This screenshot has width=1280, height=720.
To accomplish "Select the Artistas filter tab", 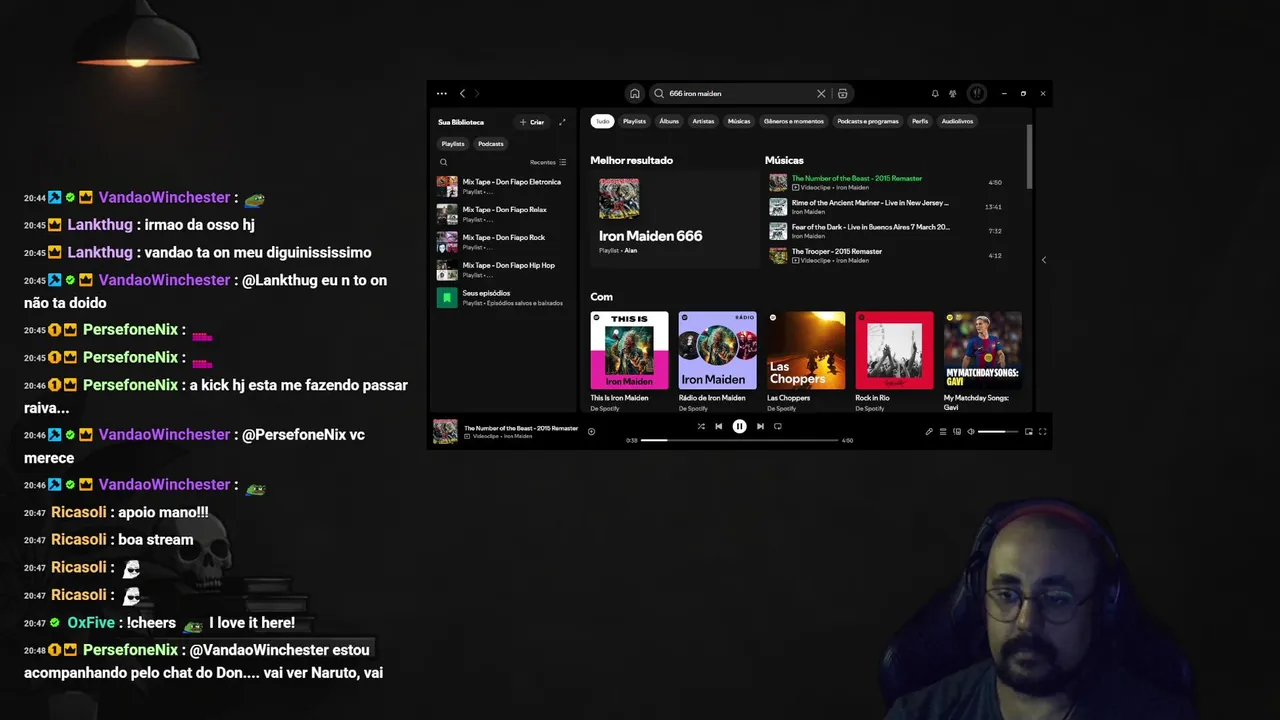I will click(x=703, y=121).
